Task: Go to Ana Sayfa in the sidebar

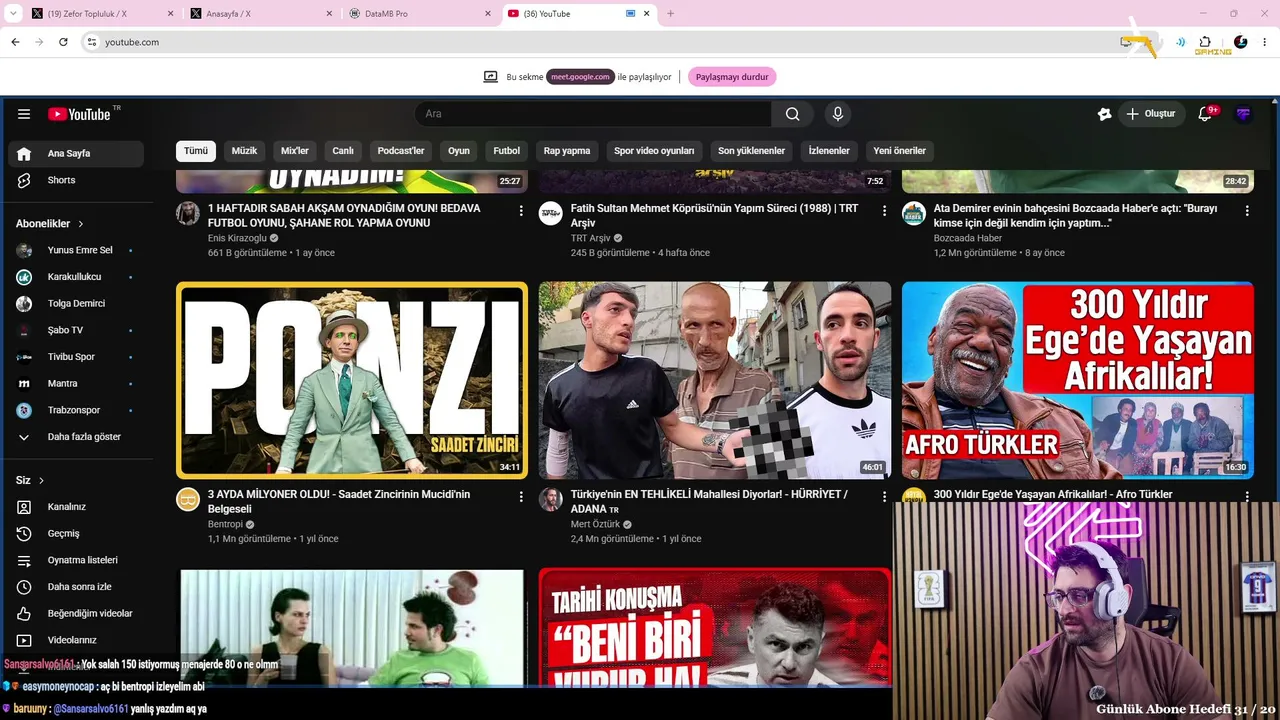Action: coord(76,154)
